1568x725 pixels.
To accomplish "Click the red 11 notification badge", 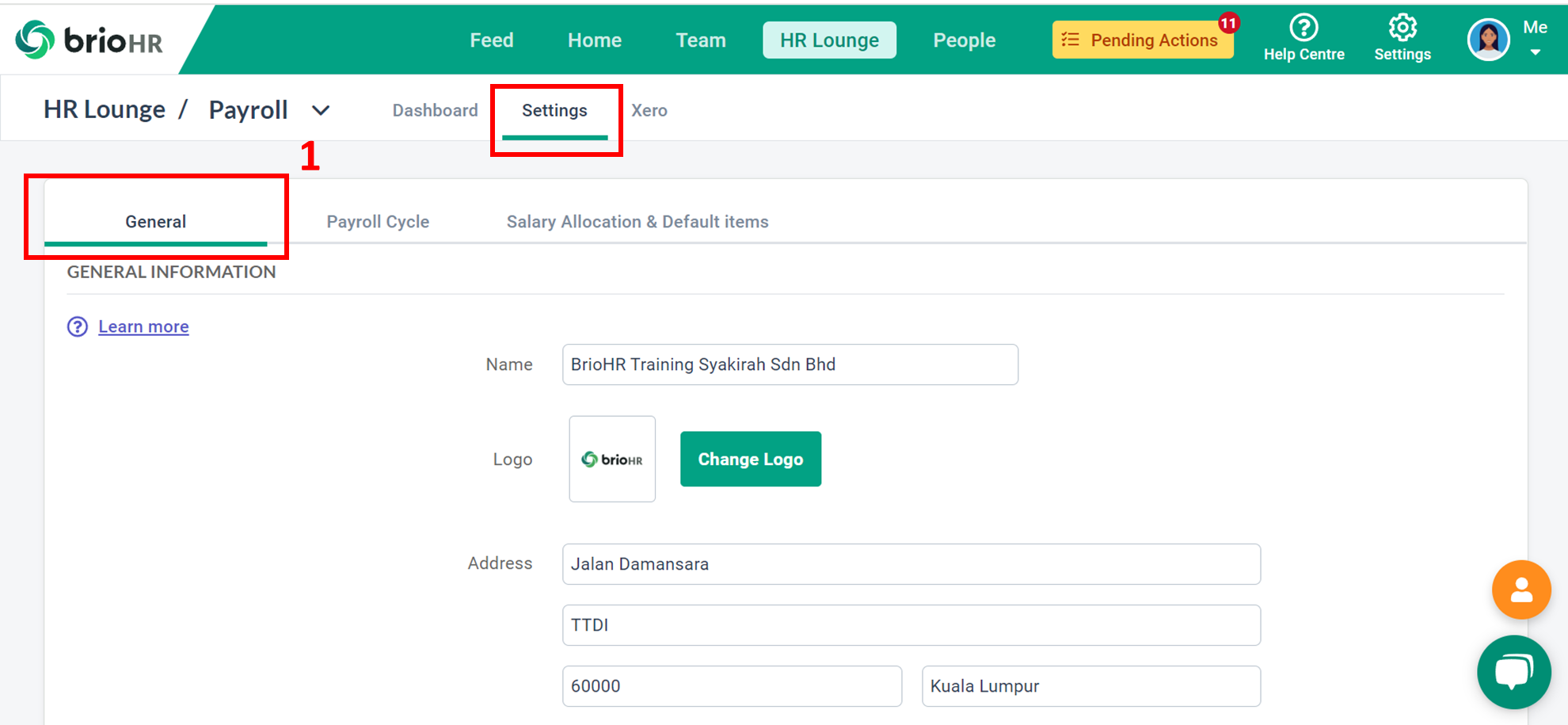I will pos(1228,23).
